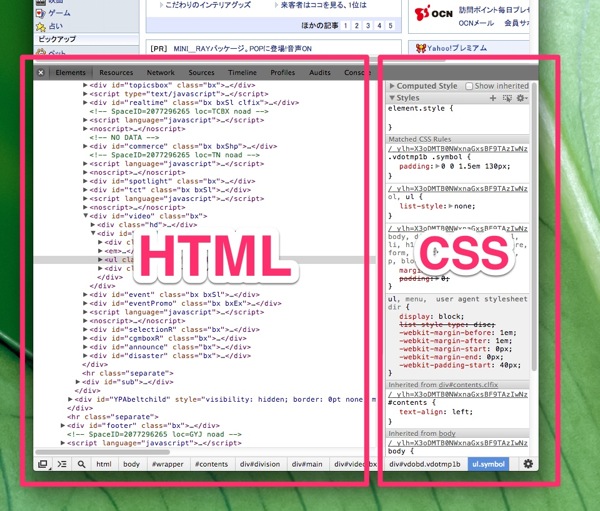600x511 pixels.
Task: Close the DevTools panel with the X icon
Action: (41, 72)
